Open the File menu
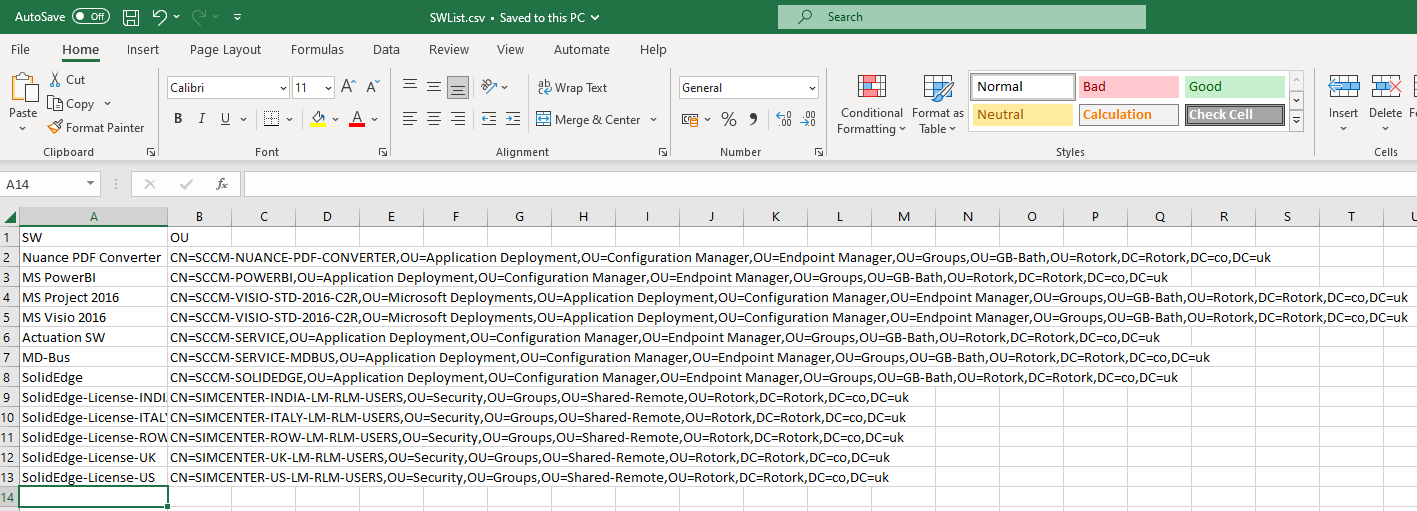 click(20, 49)
